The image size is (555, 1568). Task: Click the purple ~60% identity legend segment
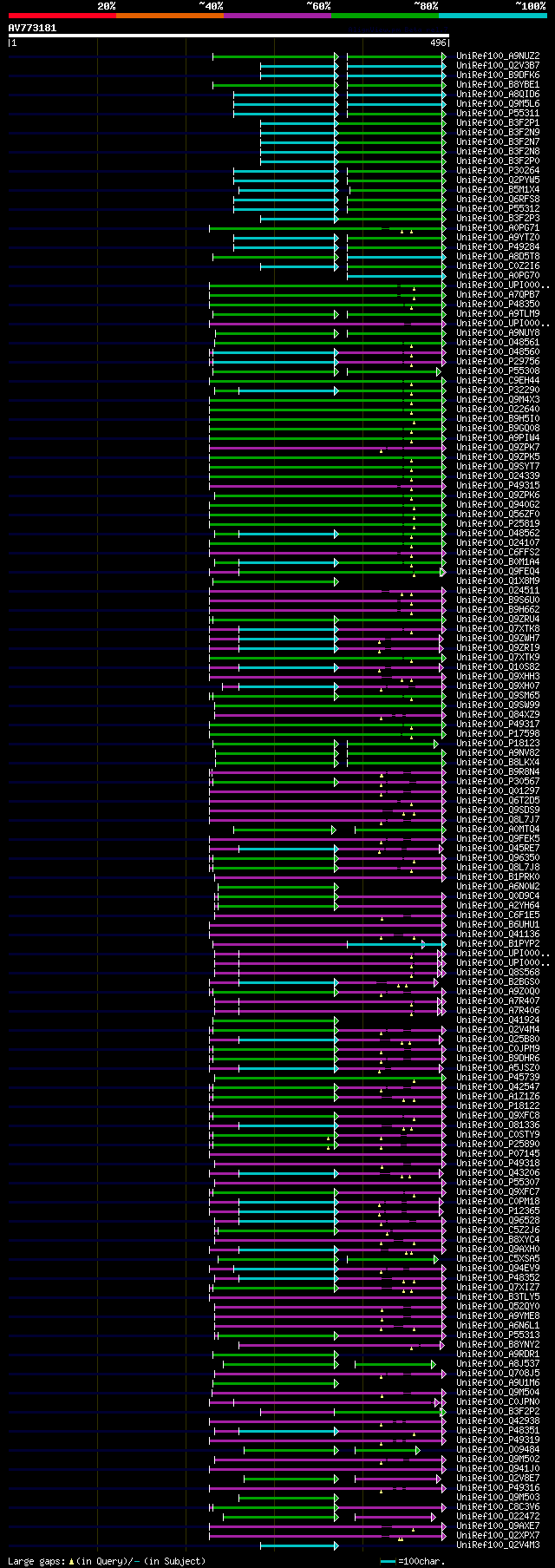pyautogui.click(x=277, y=16)
